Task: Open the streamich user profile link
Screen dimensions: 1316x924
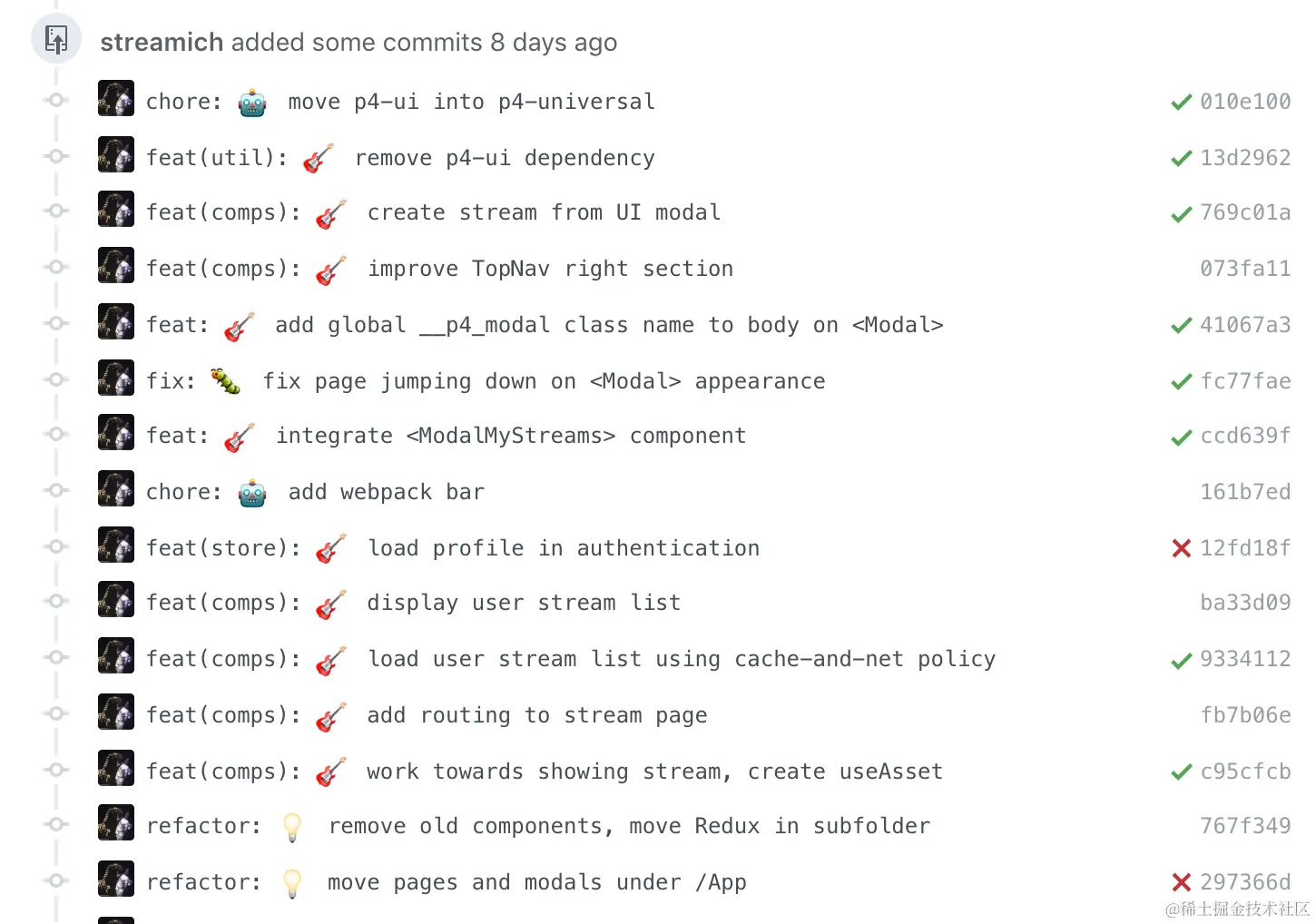Action: [x=162, y=43]
